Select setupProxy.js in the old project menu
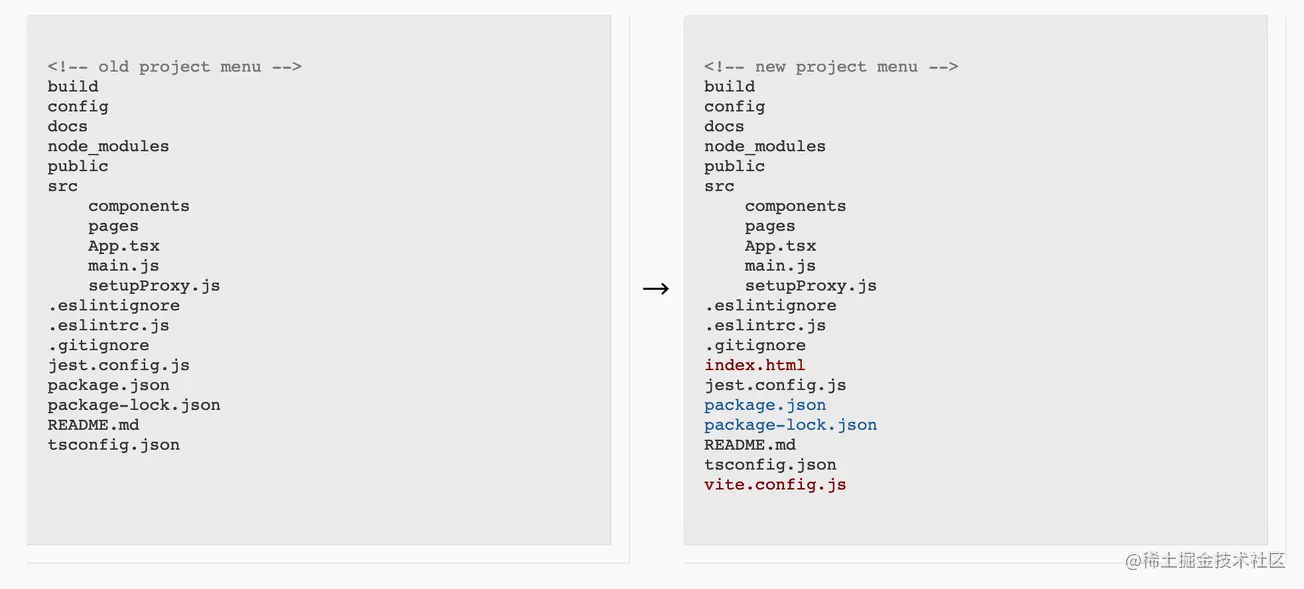 [154, 286]
